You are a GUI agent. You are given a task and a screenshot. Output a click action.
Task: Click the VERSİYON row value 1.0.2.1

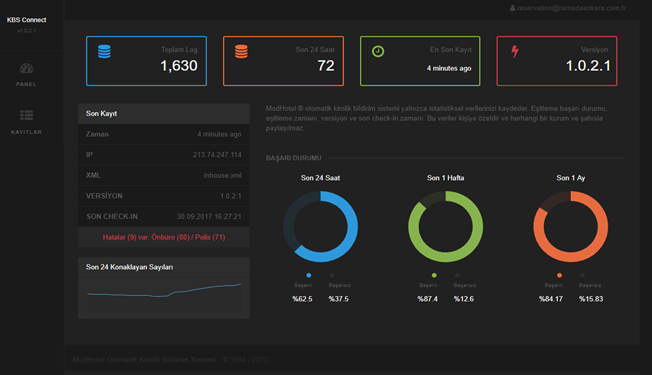point(231,196)
